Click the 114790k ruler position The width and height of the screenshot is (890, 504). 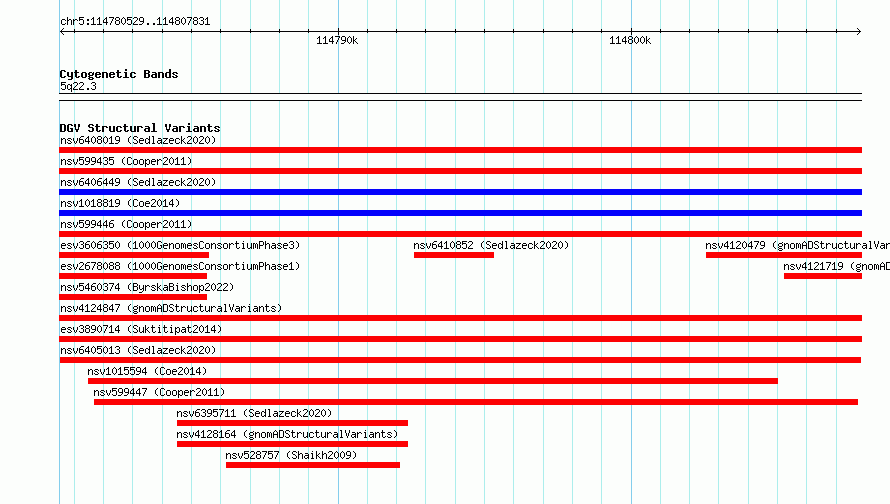pos(337,40)
